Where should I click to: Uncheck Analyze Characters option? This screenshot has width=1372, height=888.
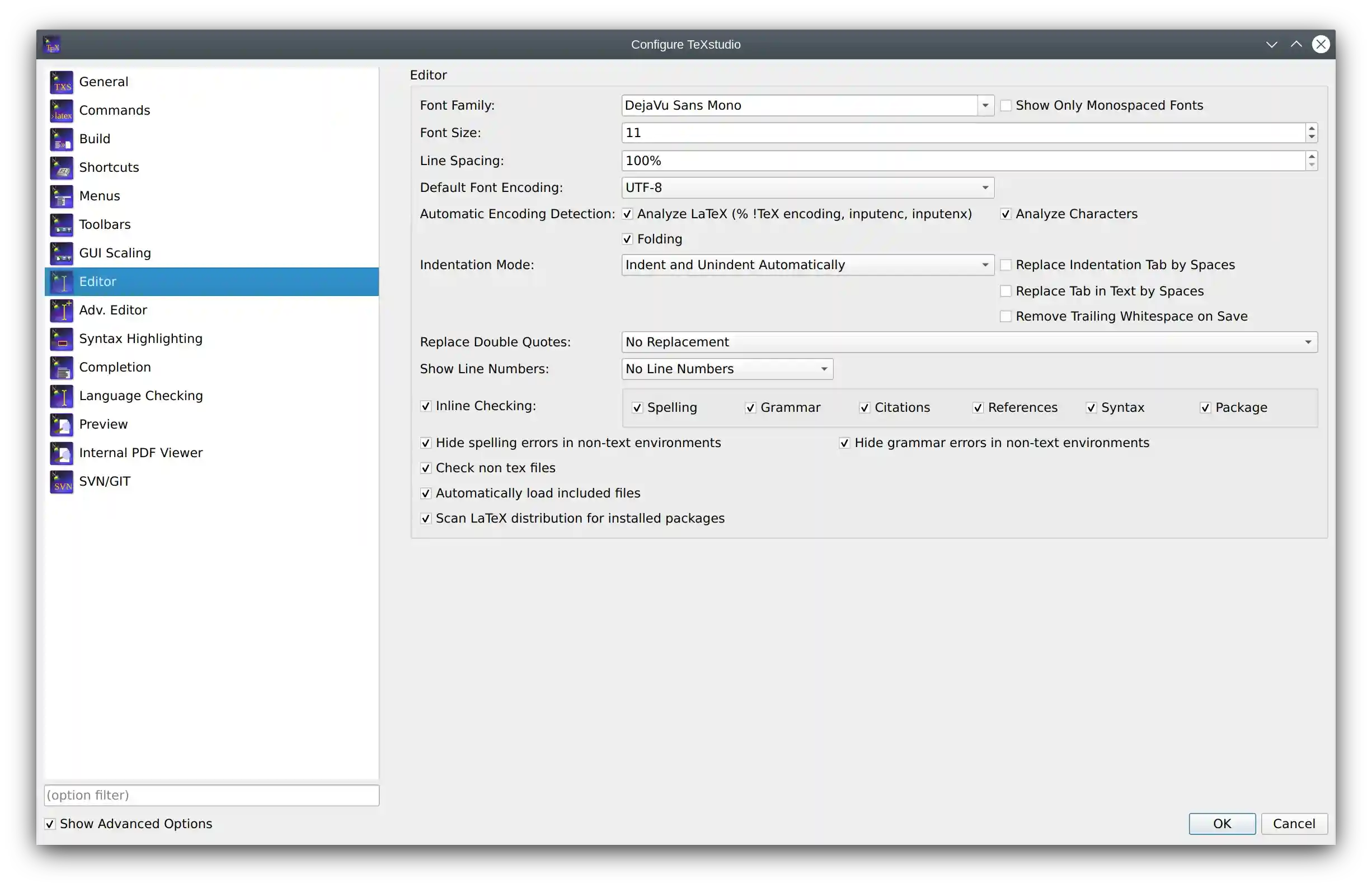pos(1005,214)
